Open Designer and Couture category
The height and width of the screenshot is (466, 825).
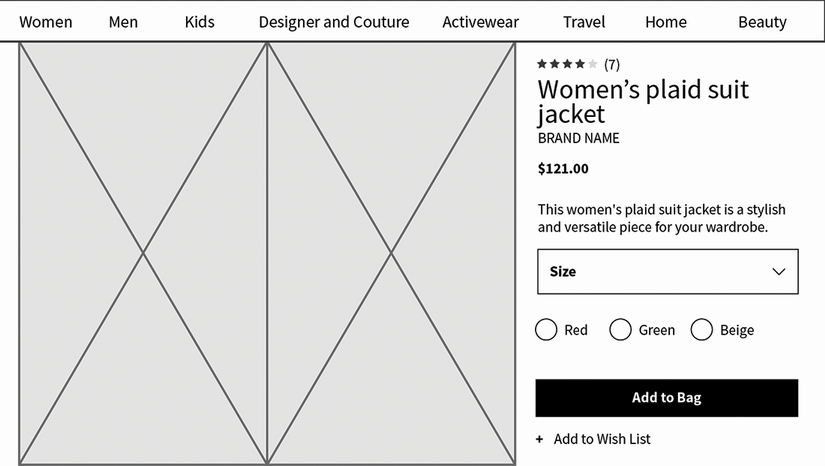click(x=333, y=22)
